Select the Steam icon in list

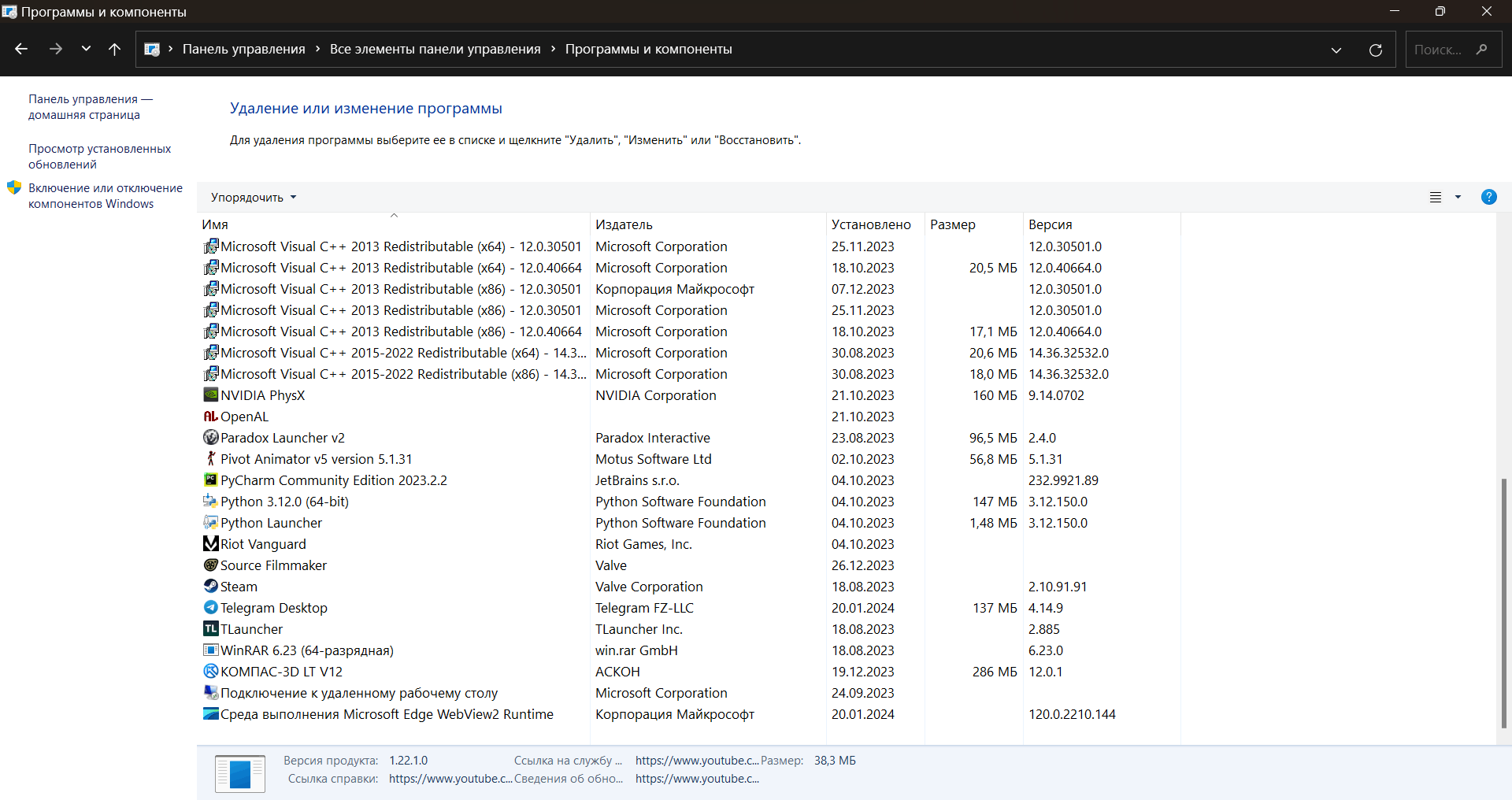point(211,586)
